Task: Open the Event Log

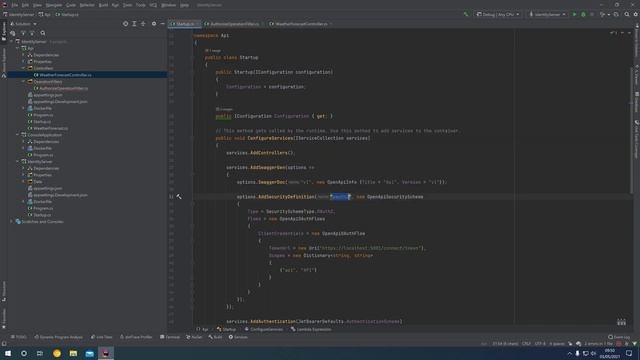Action: (x=619, y=337)
